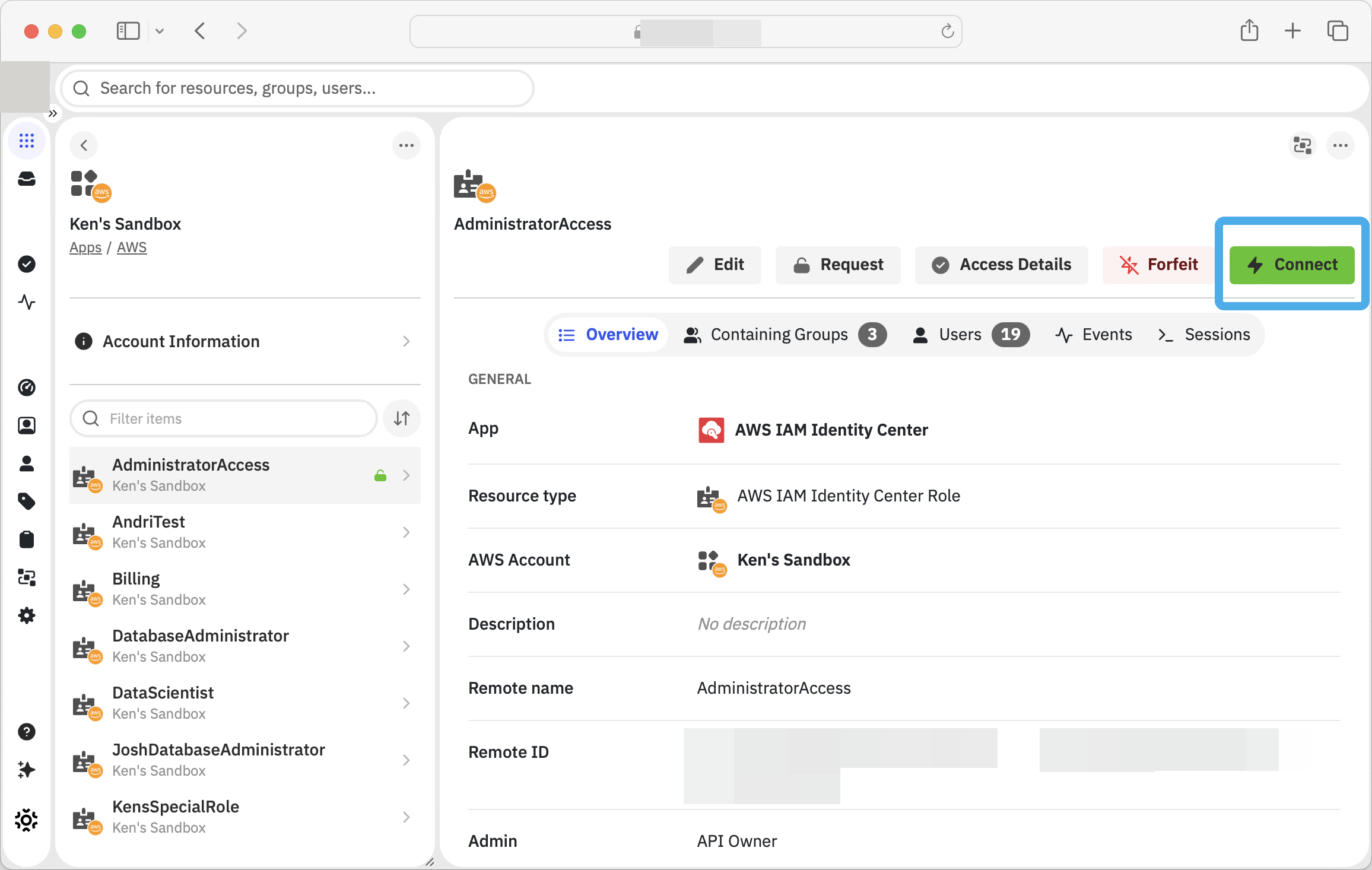
Task: Open the linked boxes sidebar icon
Action: [27, 577]
